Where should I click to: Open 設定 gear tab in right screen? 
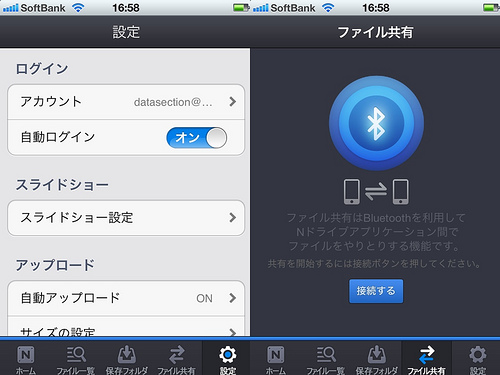pyautogui.click(x=477, y=359)
